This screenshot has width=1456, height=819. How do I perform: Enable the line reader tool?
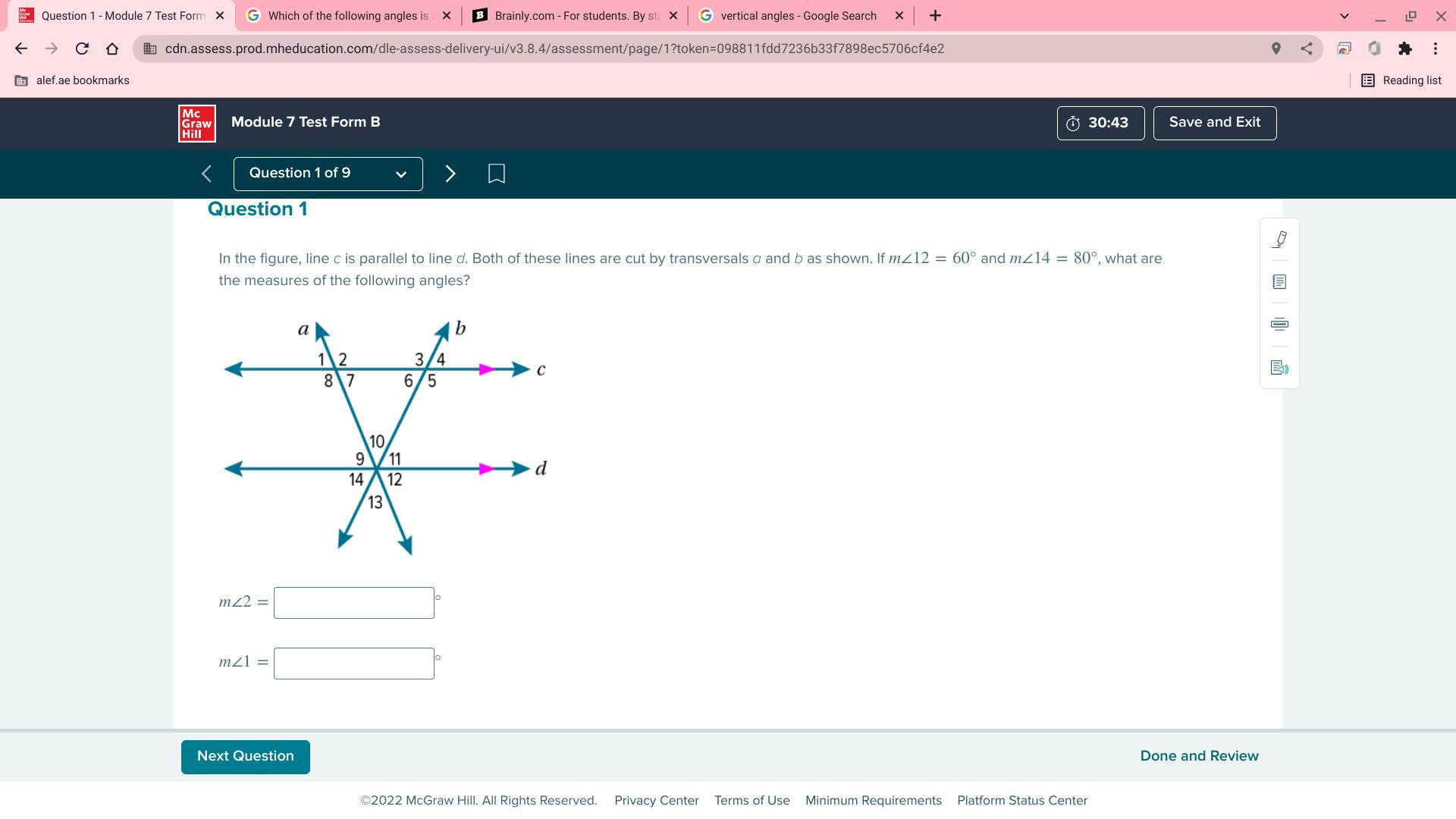[x=1279, y=325]
